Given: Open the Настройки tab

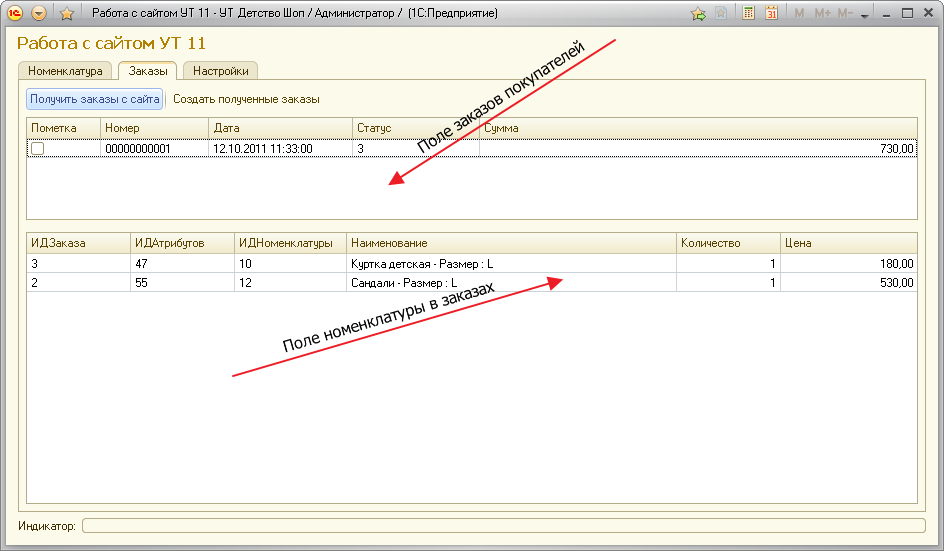Looking at the screenshot, I should click(221, 71).
